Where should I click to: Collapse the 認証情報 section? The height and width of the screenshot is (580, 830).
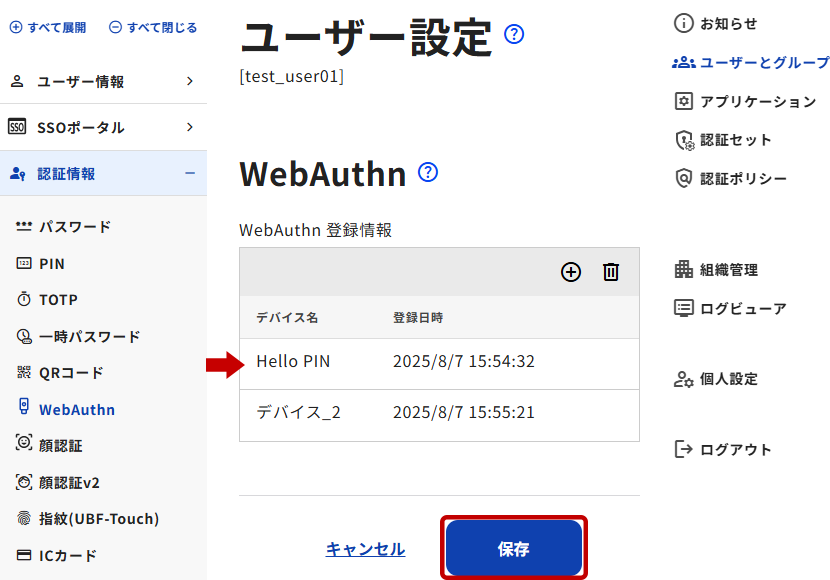190,173
